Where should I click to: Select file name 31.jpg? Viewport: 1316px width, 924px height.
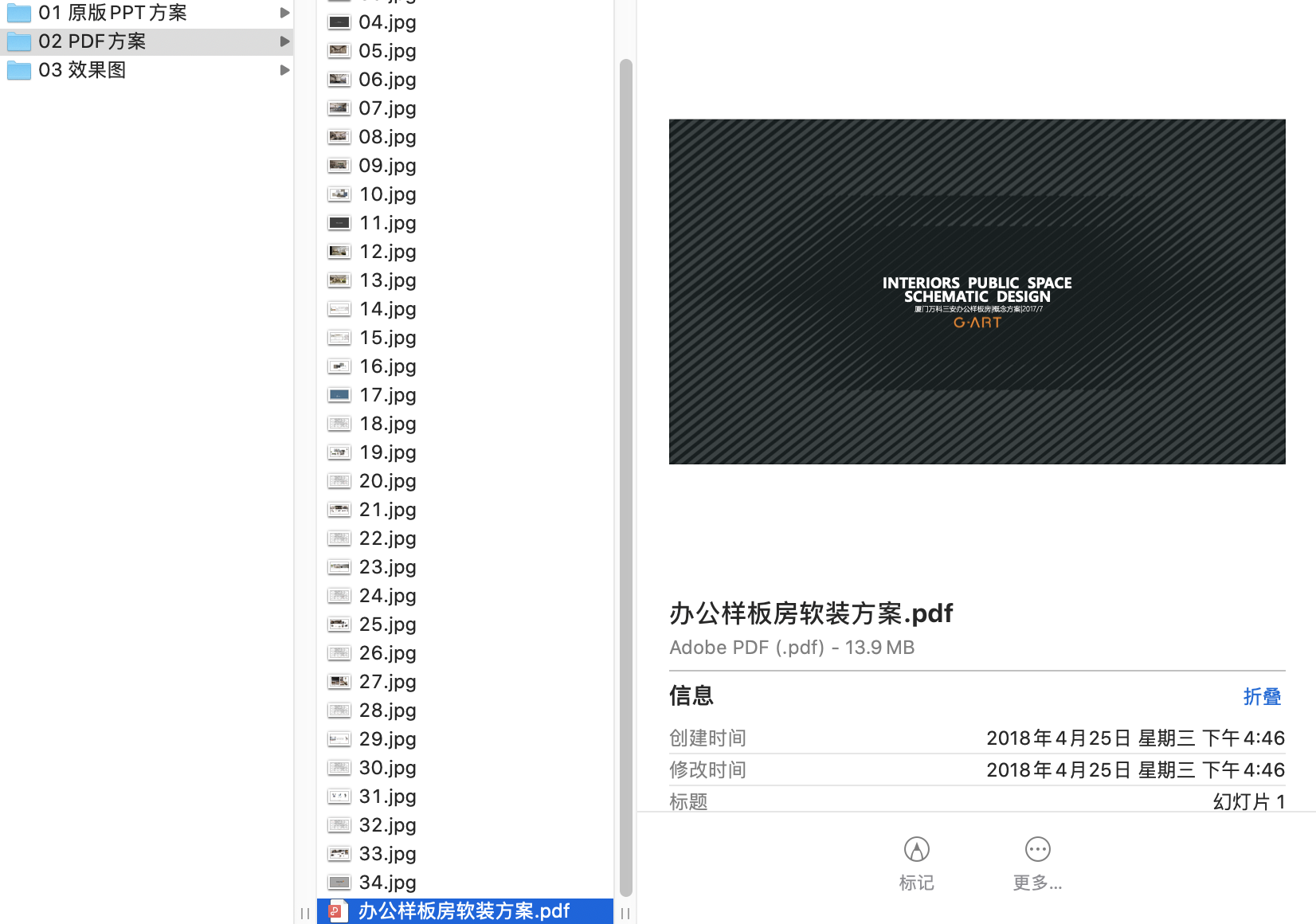[388, 797]
